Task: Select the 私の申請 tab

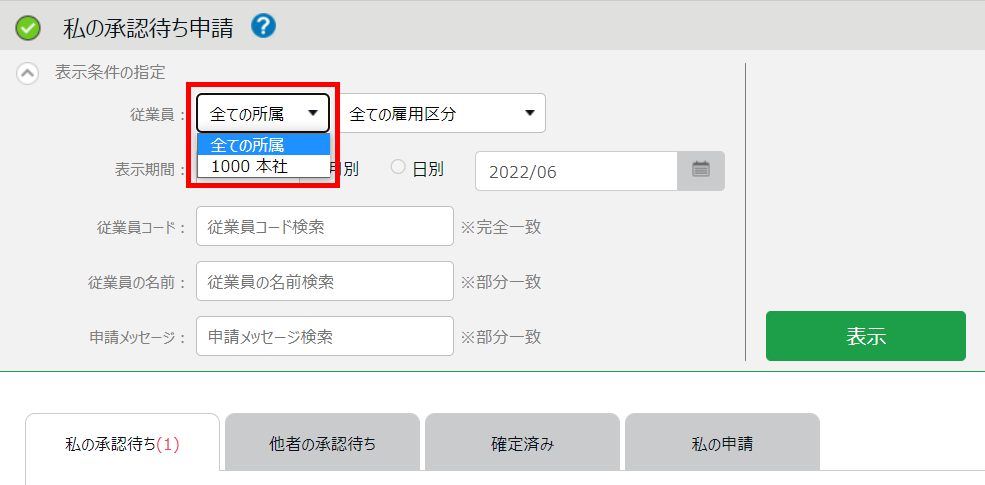Action: tap(722, 443)
